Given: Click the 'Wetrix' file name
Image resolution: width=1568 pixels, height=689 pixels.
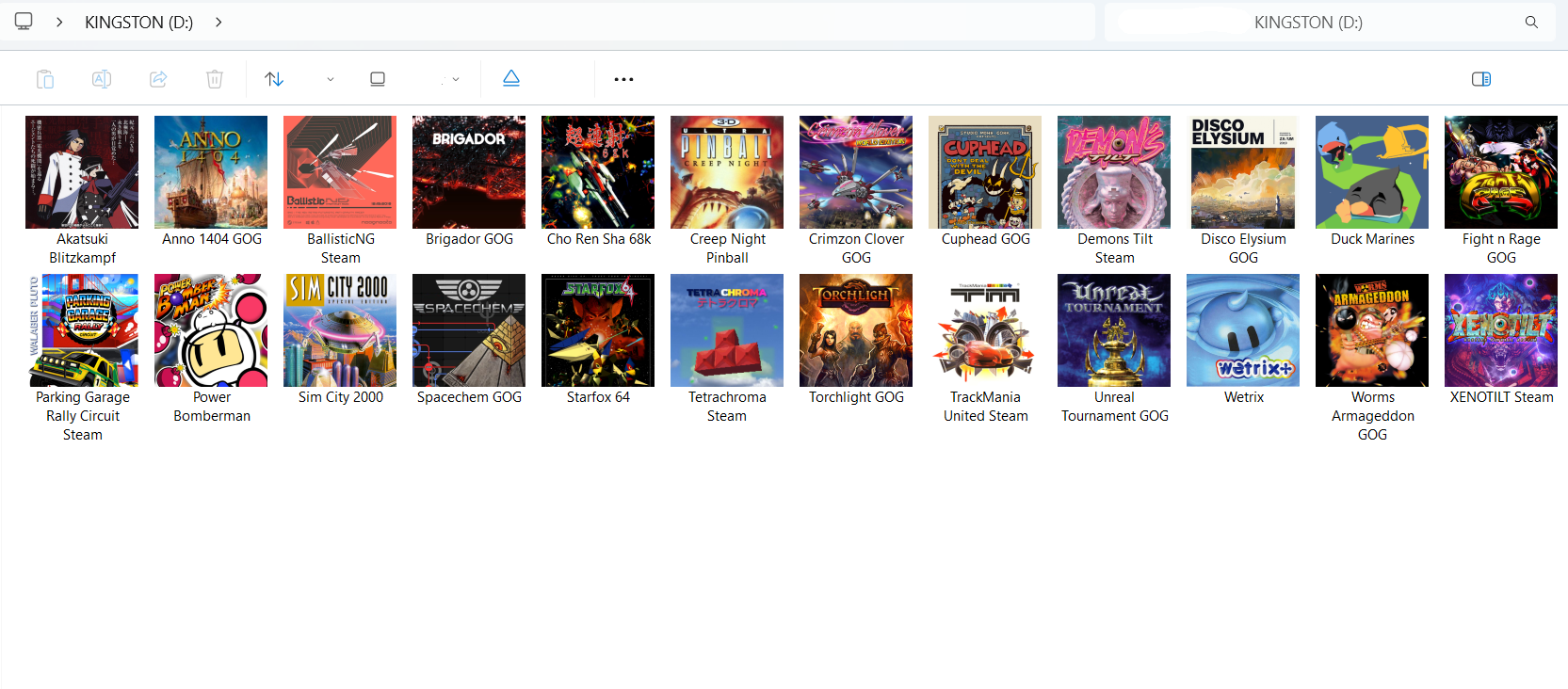Looking at the screenshot, I should (1243, 397).
